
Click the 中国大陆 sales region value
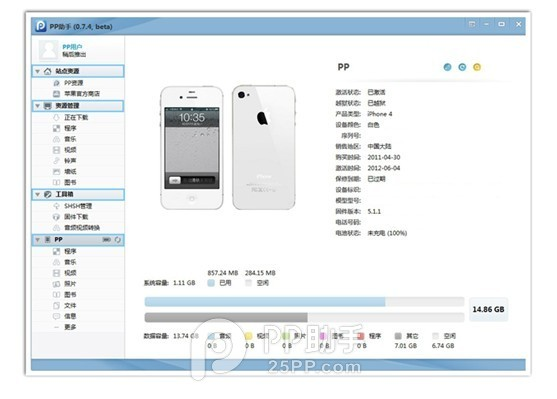tap(379, 146)
